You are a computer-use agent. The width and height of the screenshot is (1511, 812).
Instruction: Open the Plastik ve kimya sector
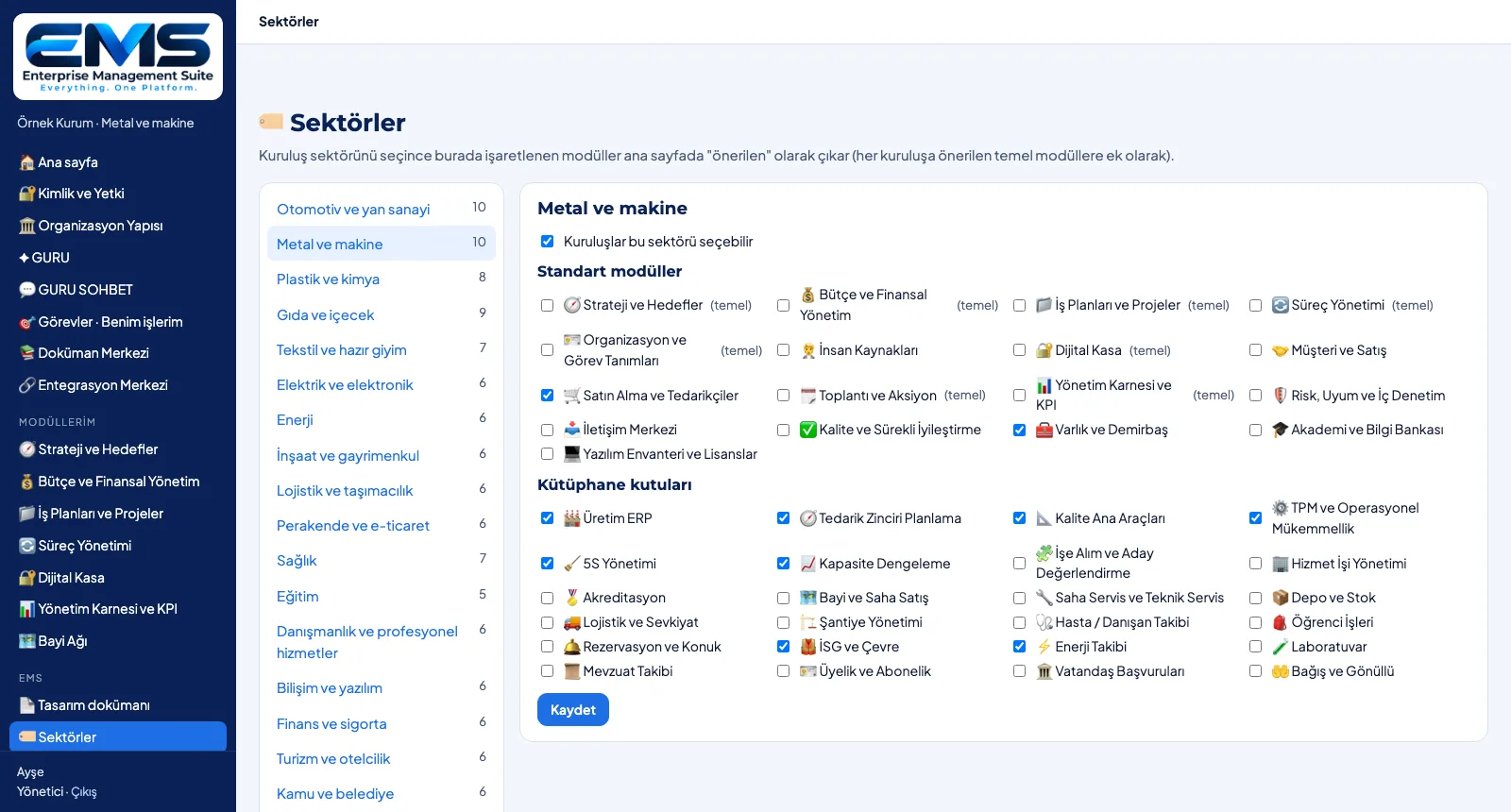click(382, 279)
